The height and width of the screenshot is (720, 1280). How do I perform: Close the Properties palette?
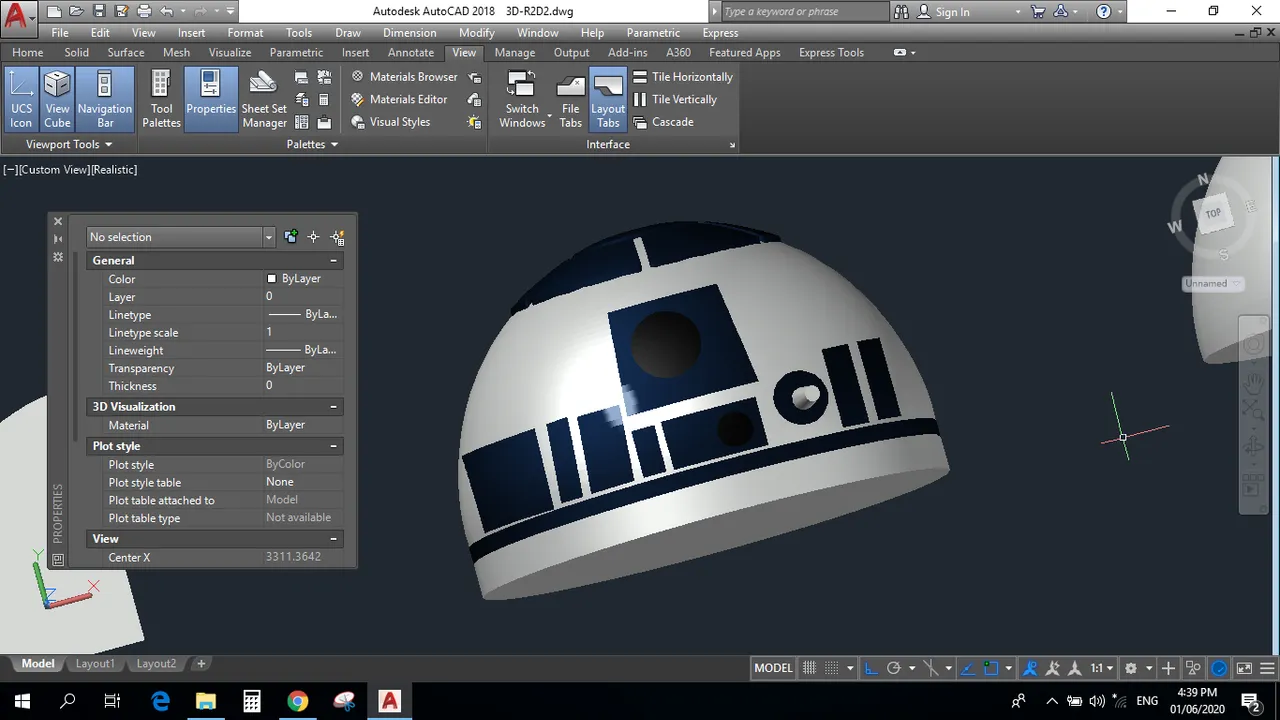[x=58, y=222]
